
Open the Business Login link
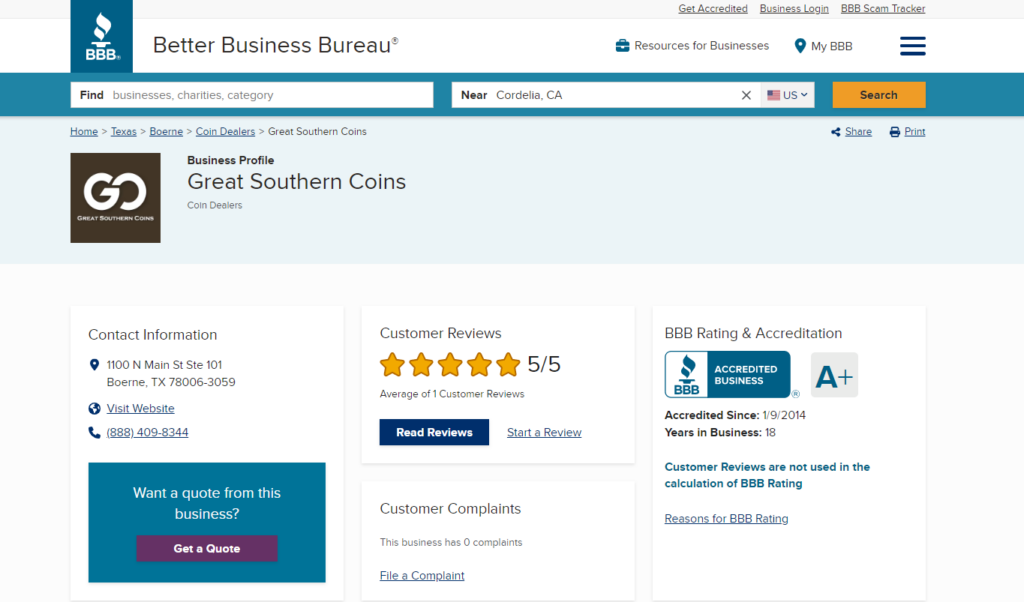point(793,8)
